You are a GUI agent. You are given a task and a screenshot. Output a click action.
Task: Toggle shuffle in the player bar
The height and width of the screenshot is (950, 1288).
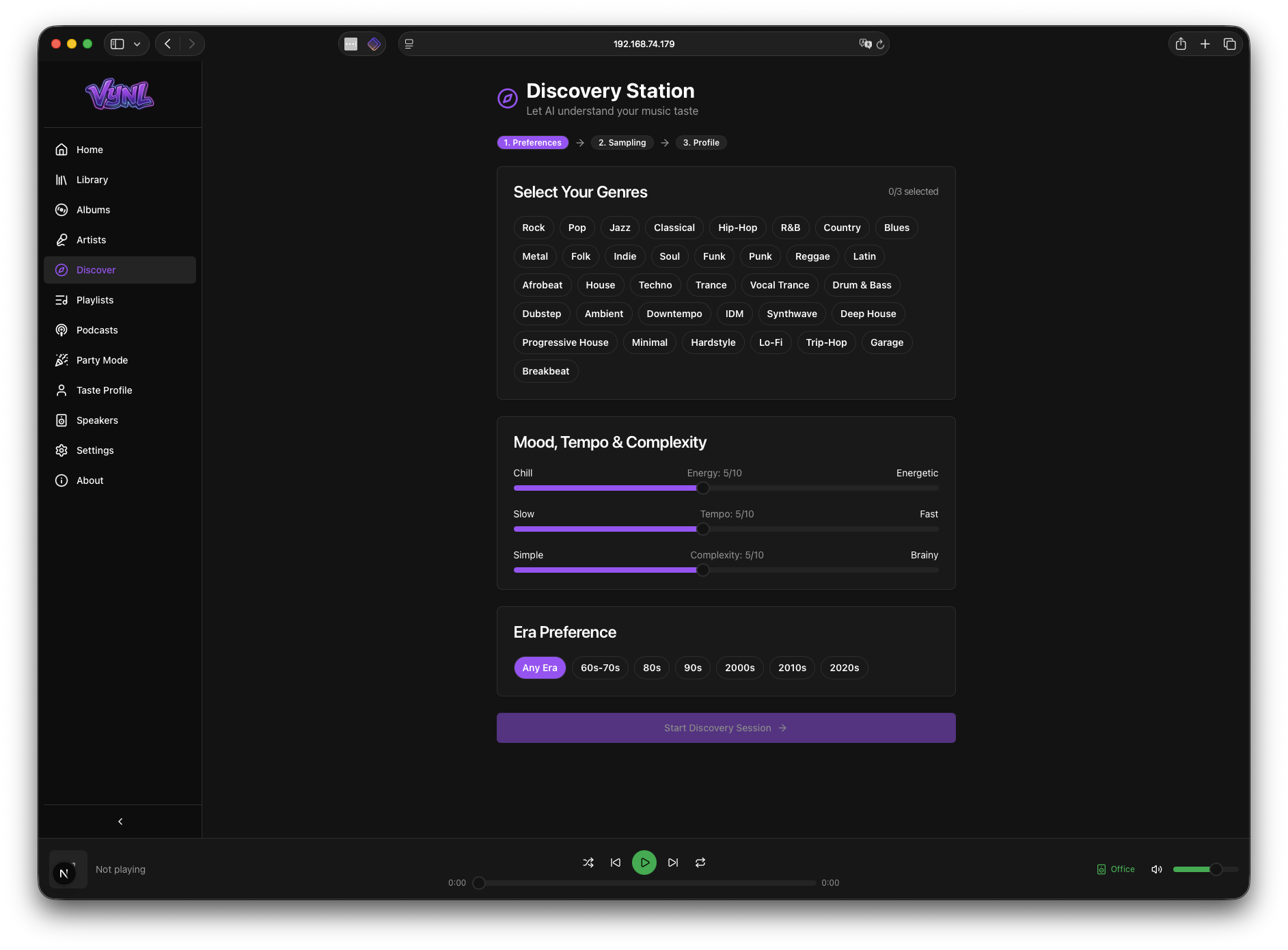click(588, 863)
